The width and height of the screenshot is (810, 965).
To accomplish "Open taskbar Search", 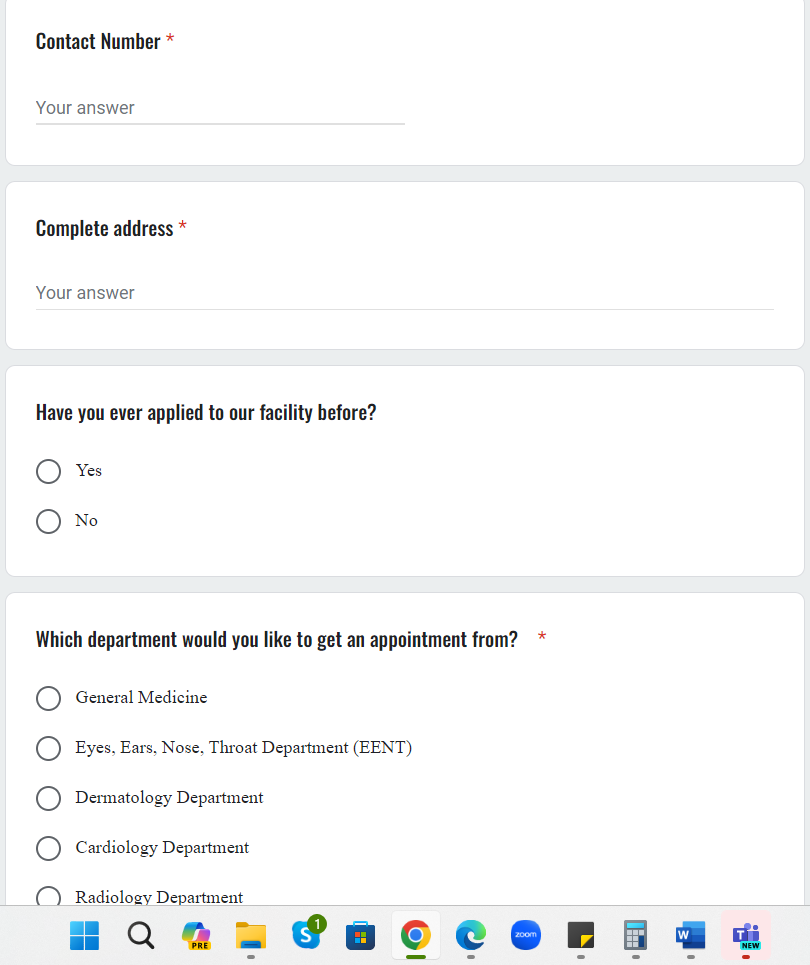I will tap(141, 936).
